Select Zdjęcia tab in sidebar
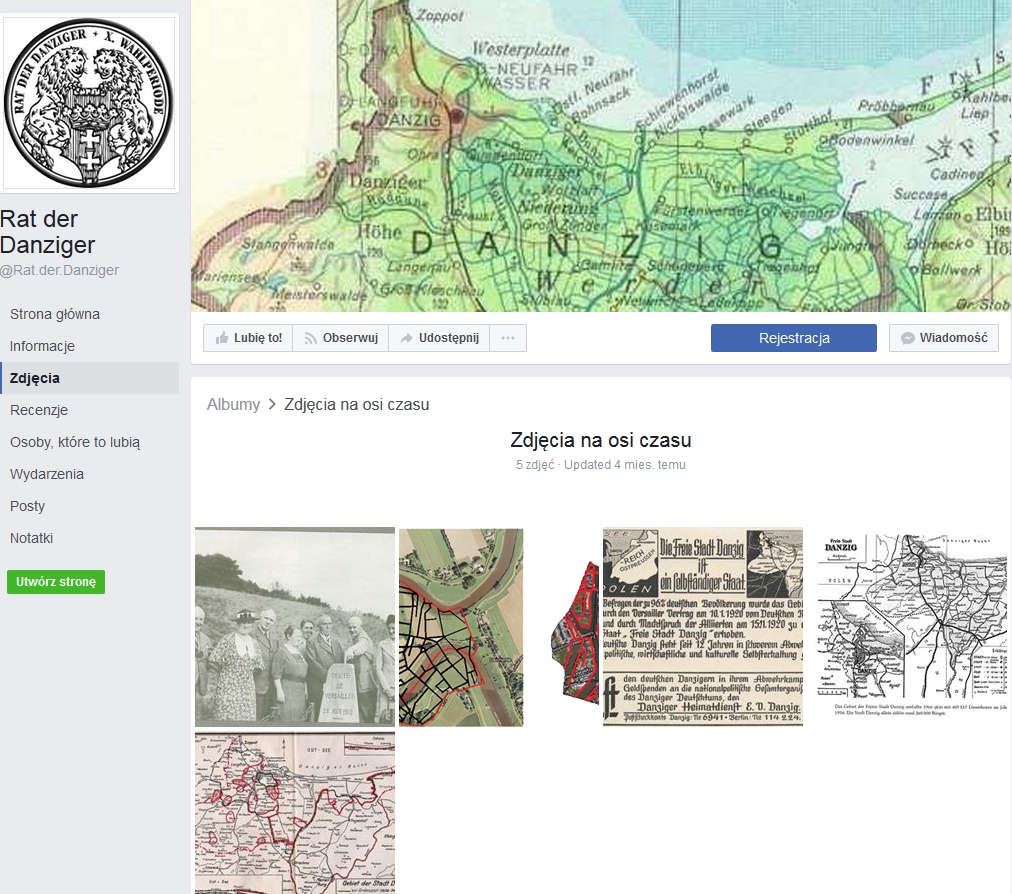Screen dimensions: 1012x894 coord(35,378)
